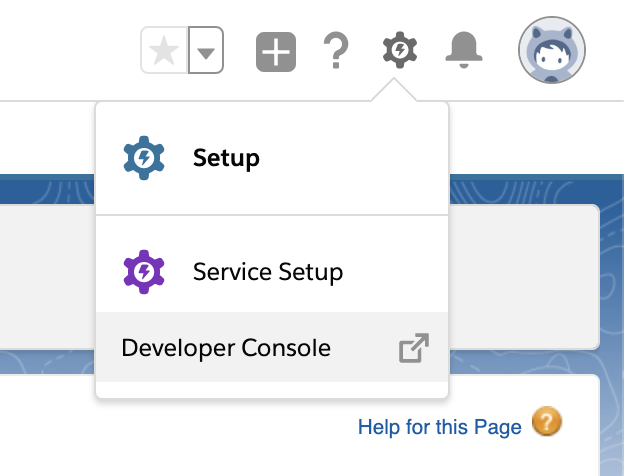Expand the favorites list dropdown arrow

pyautogui.click(x=205, y=51)
